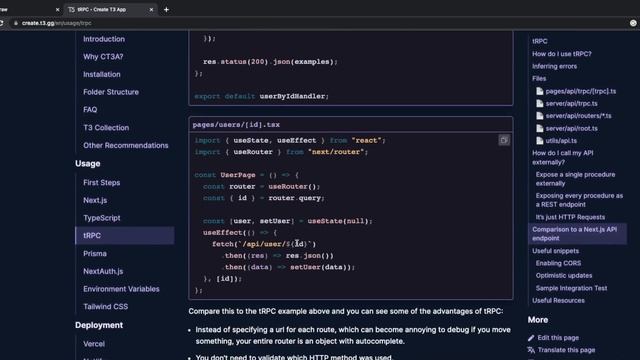Click the fetch(`/api/user/${id}`) code line
The width and height of the screenshot is (640, 360).
click(x=264, y=244)
